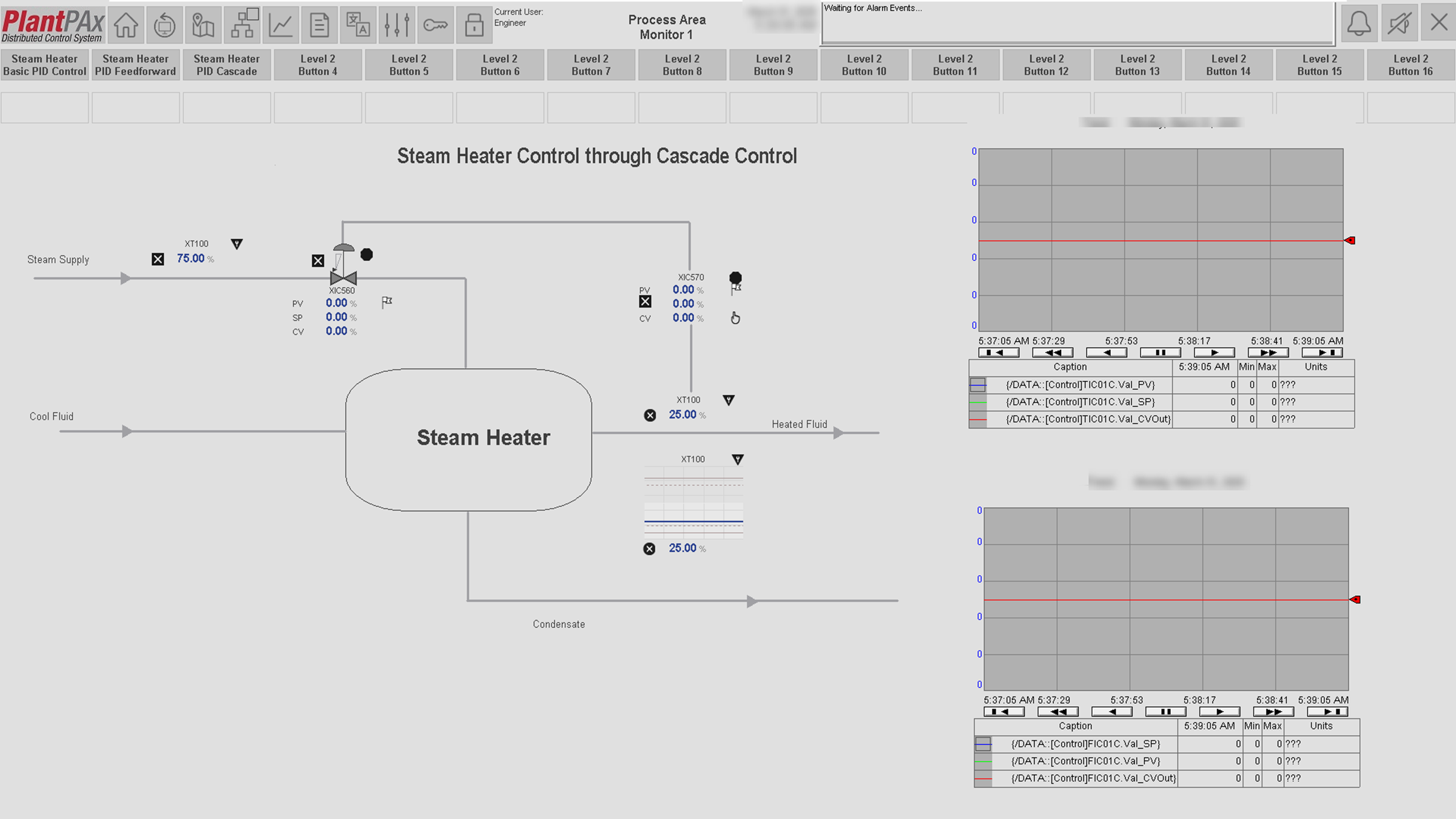Click the X box icon left of XIC560 valve
The height and width of the screenshot is (819, 1456).
click(318, 261)
